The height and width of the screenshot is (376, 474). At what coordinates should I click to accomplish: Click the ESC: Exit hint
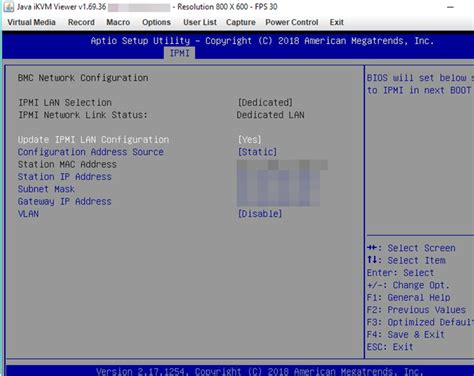click(390, 347)
